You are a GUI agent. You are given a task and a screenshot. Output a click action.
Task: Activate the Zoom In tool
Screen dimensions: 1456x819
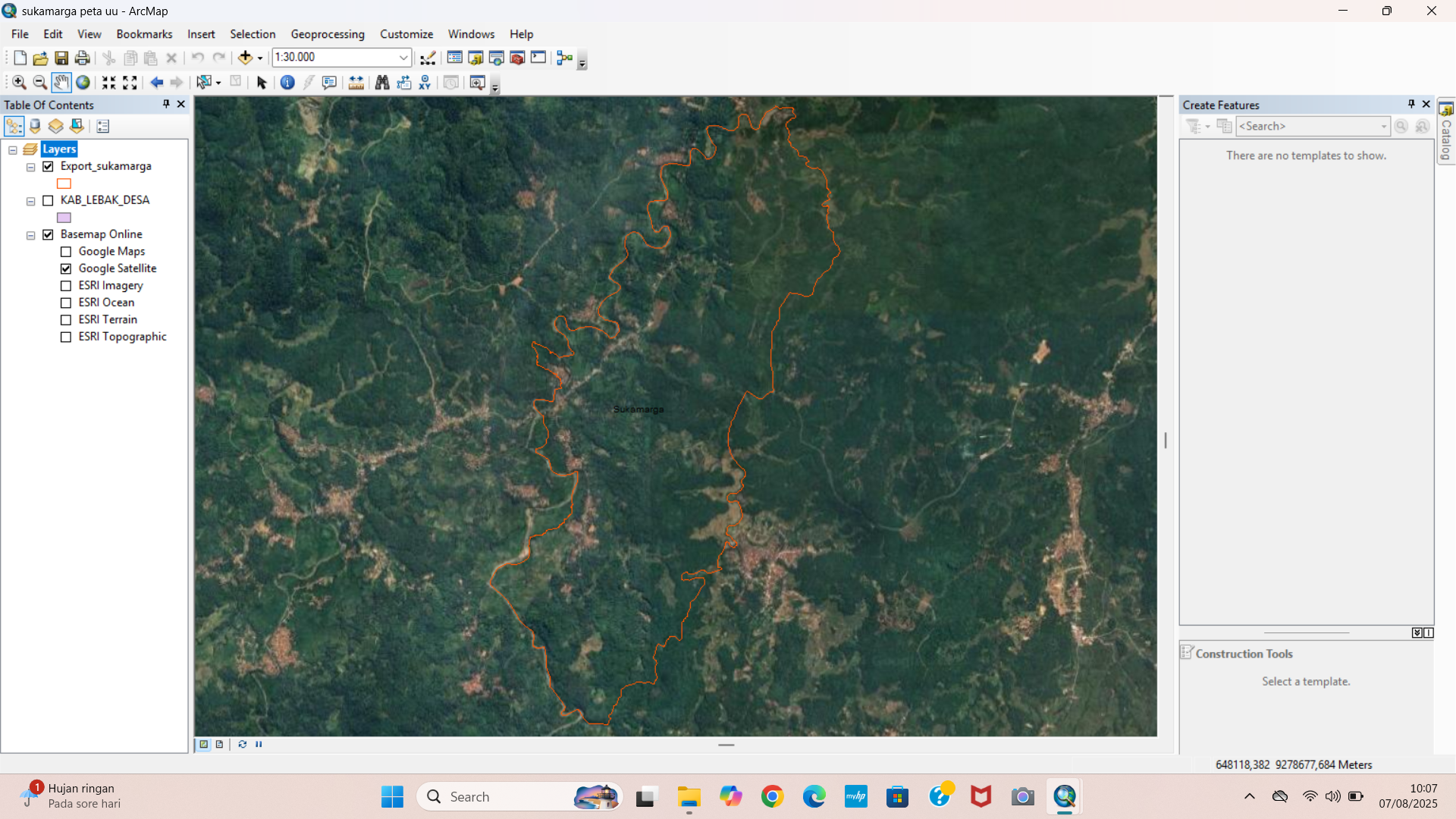(x=19, y=83)
